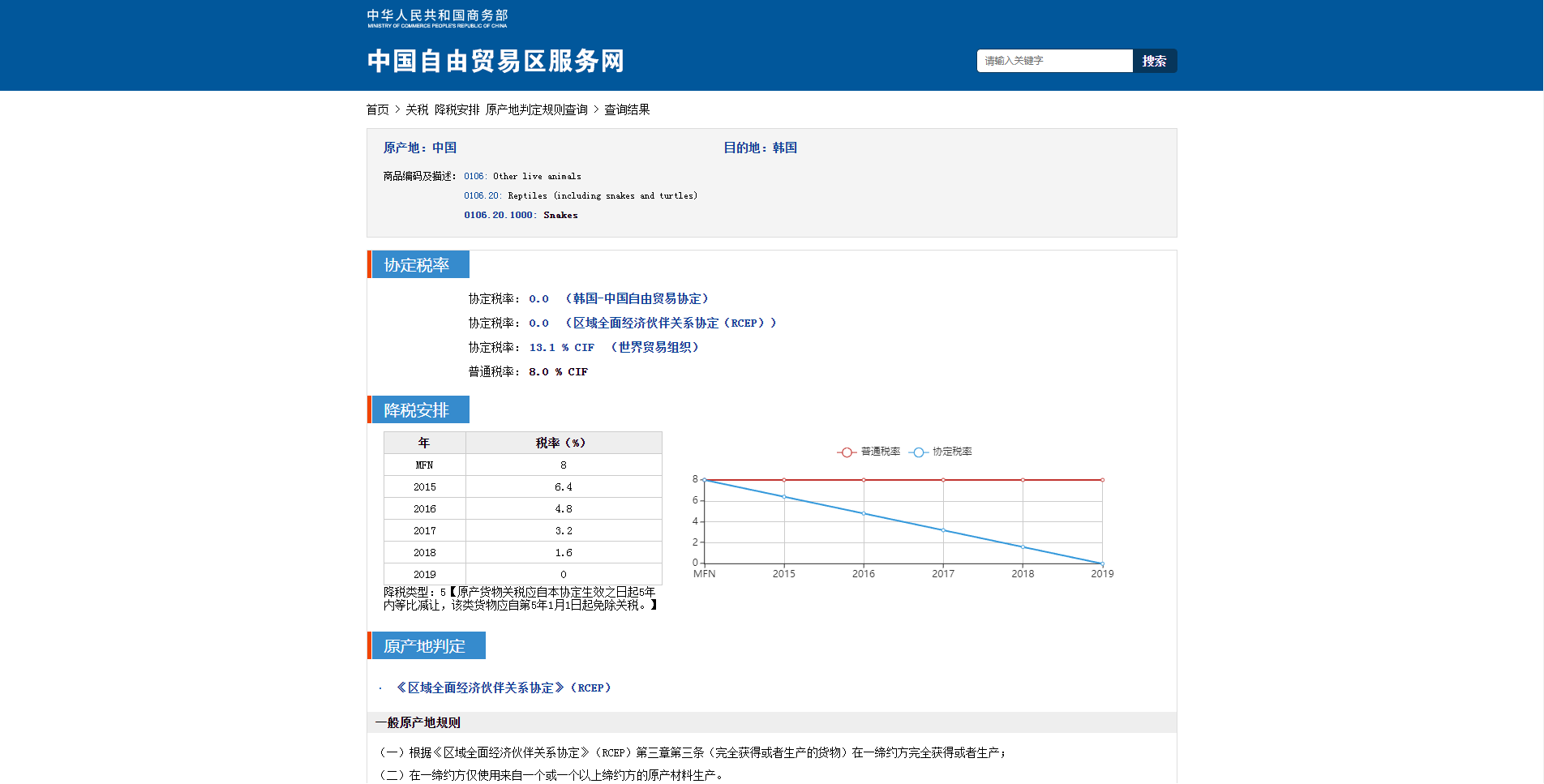The width and height of the screenshot is (1544, 784).
Task: Click the 中国自由贸易区服务网 site title
Action: [x=495, y=62]
